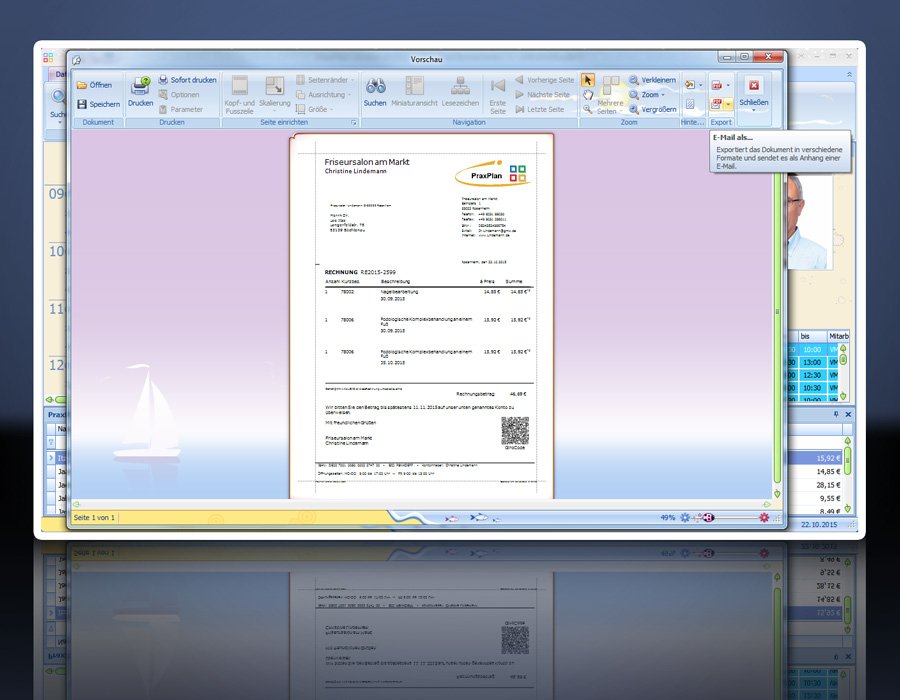Select the 15,92 € row in background window

[816, 458]
